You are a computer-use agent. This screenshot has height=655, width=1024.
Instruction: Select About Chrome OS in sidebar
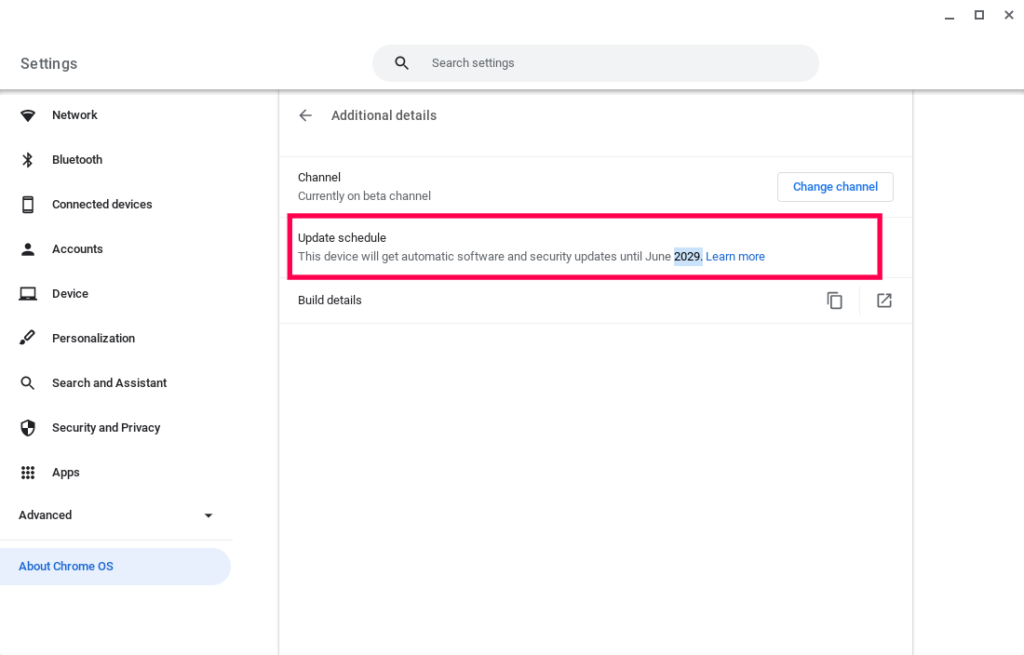(x=115, y=566)
